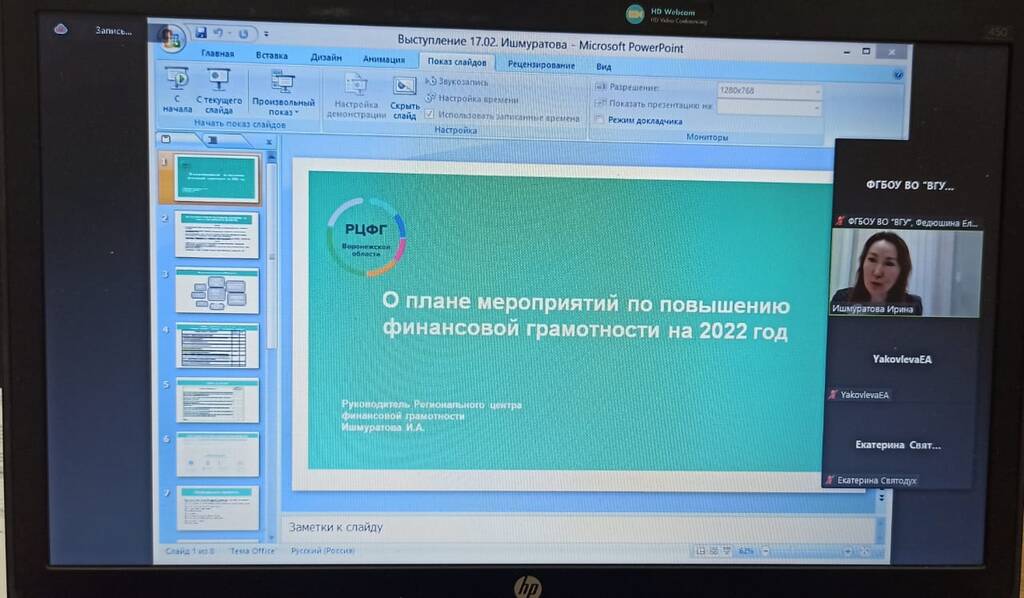Select slide 6 thumbnail
Image resolution: width=1024 pixels, height=598 pixels.
tap(217, 454)
